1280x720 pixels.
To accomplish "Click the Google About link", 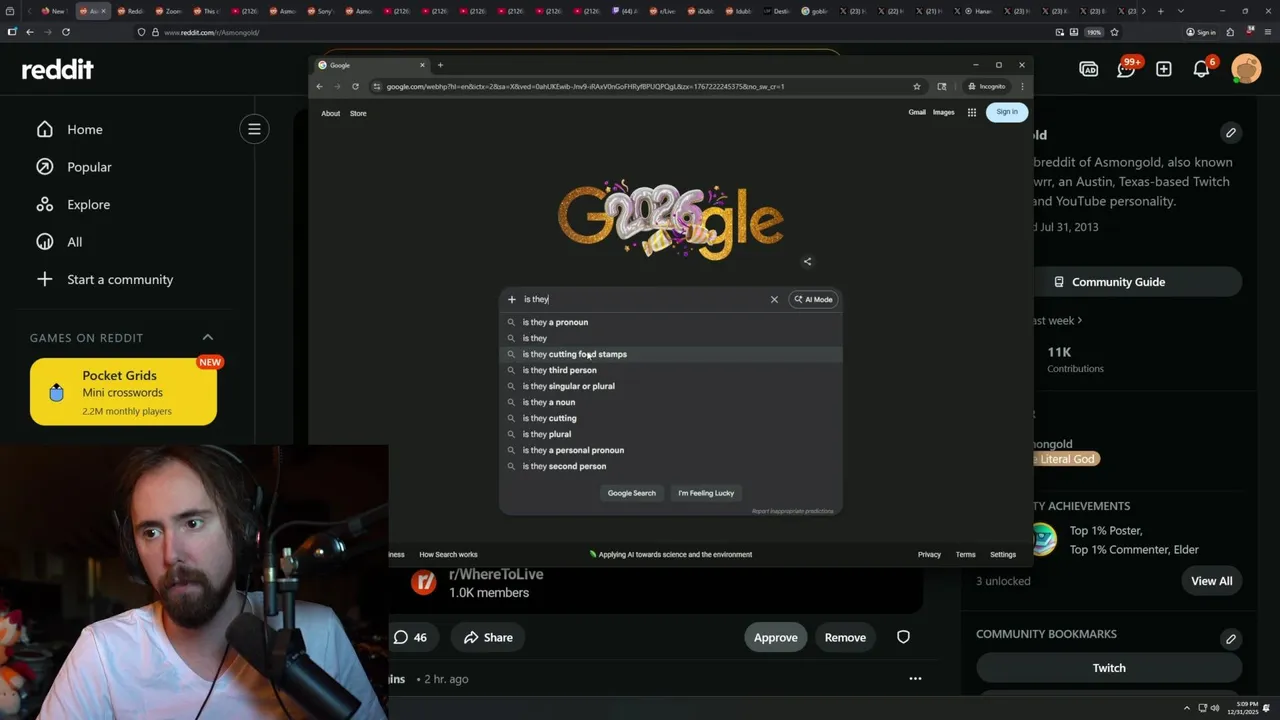I will [x=331, y=113].
